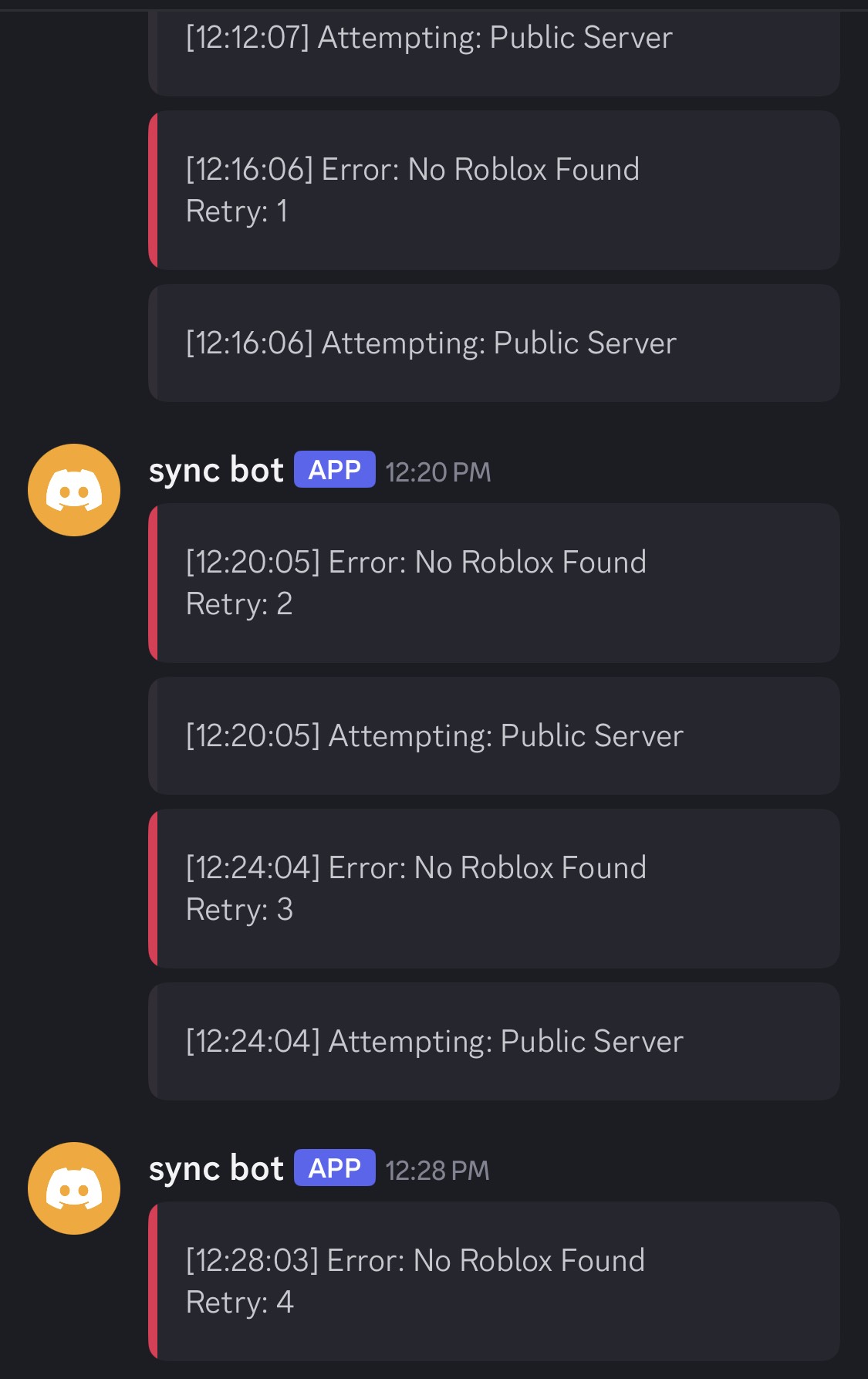Click the APP badge beside the 12:20 PM message
868x1379 pixels.
(x=334, y=470)
